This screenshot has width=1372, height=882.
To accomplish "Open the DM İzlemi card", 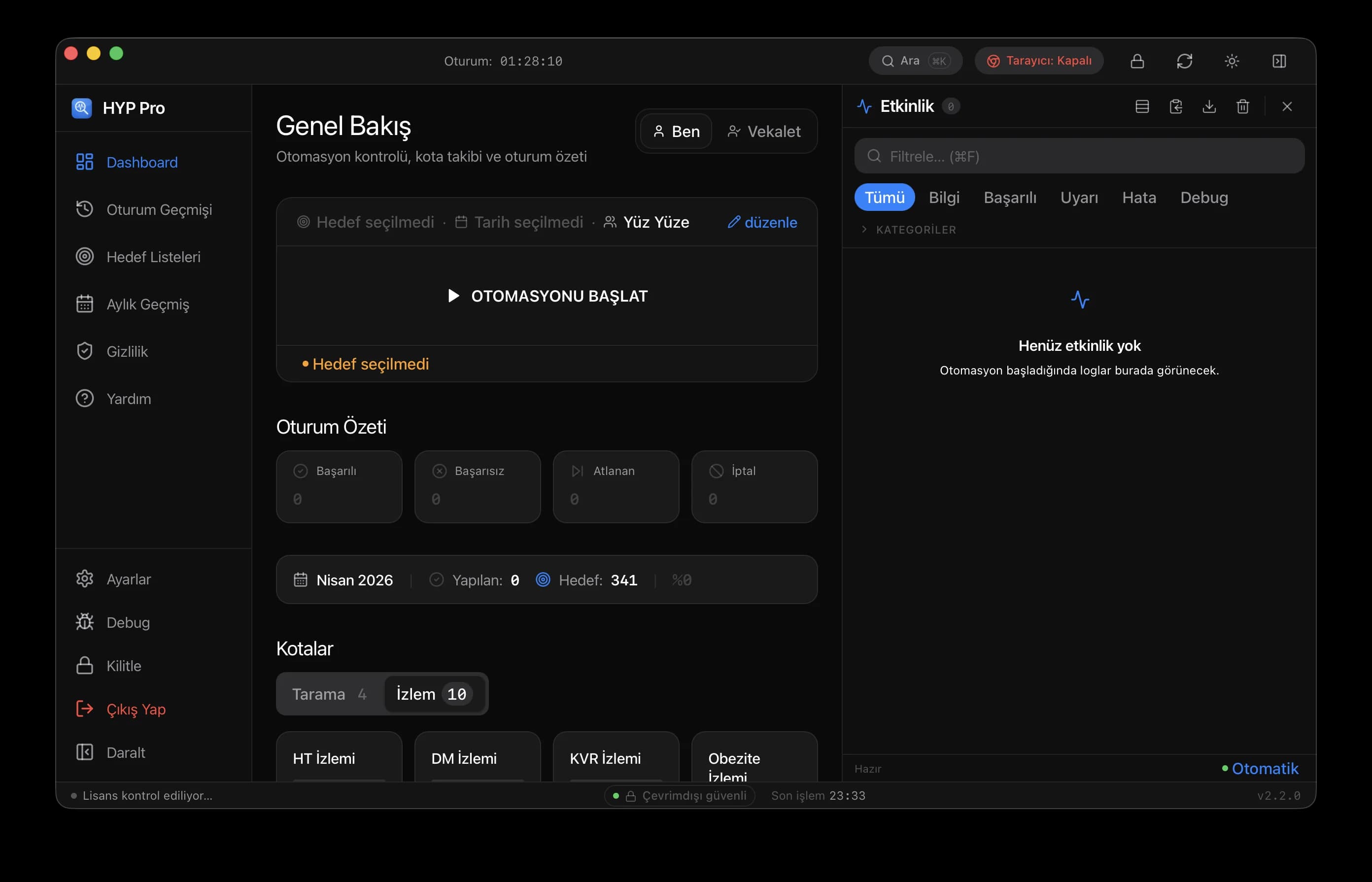I will point(477,756).
